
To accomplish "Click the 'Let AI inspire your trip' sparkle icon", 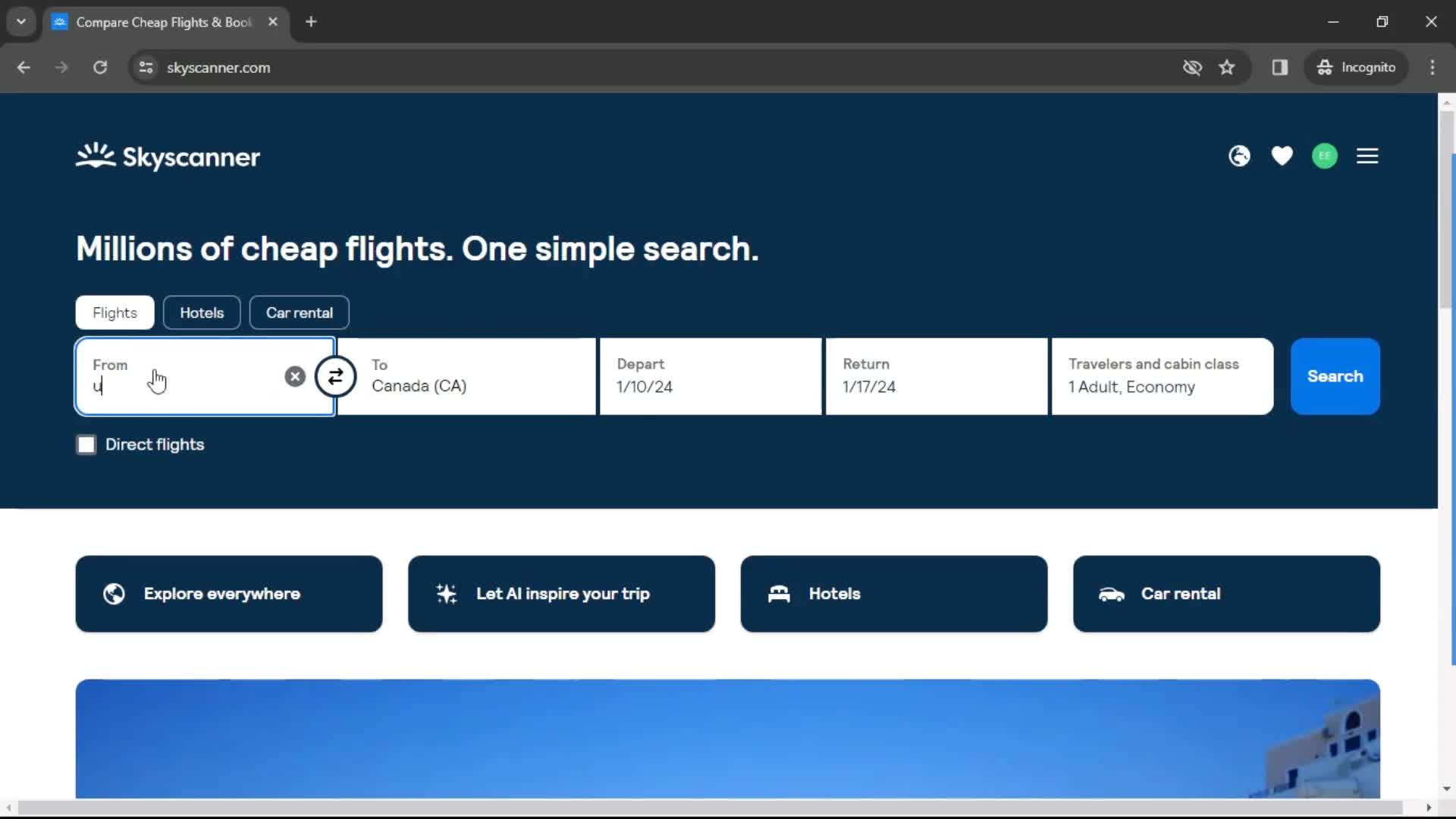I will (447, 593).
